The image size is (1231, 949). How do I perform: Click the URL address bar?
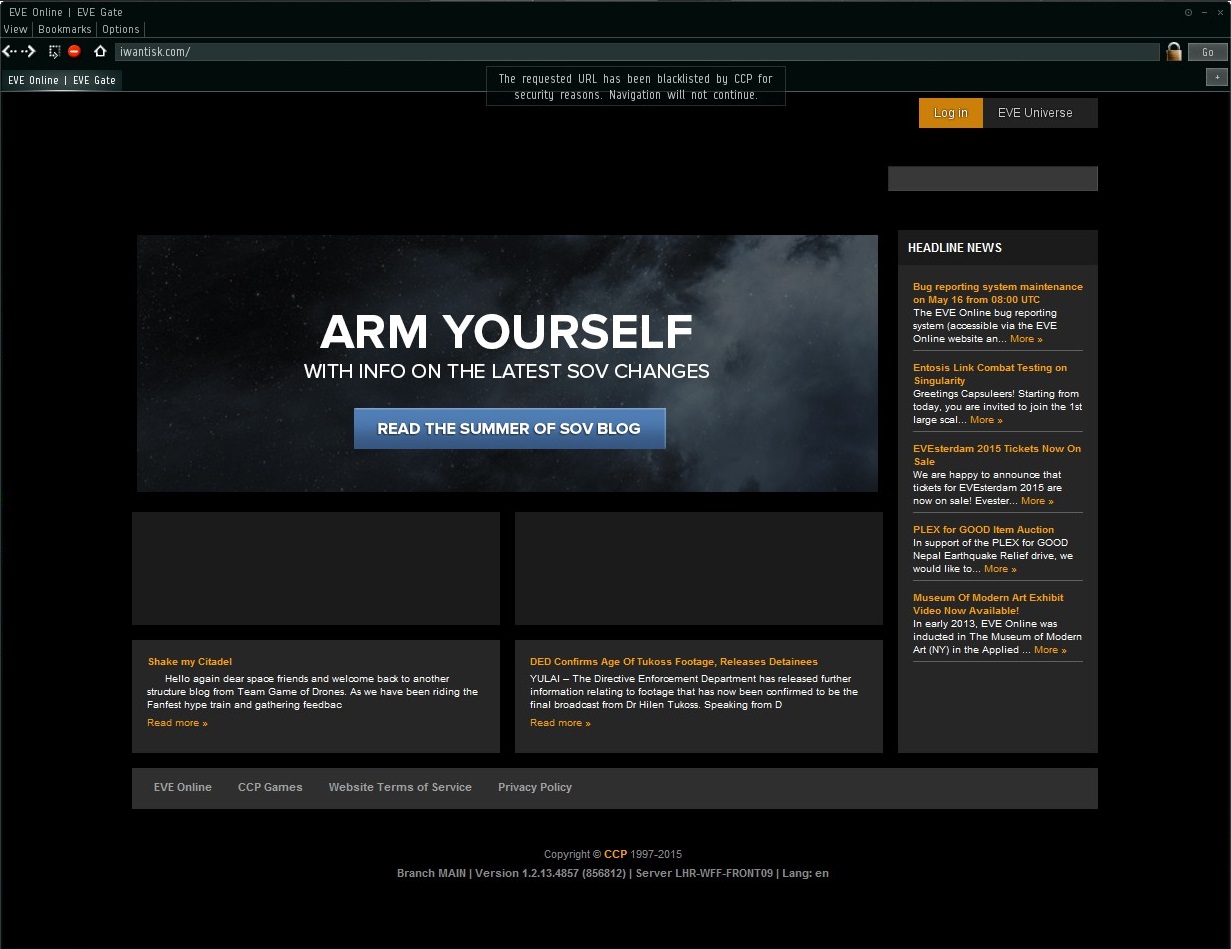637,52
